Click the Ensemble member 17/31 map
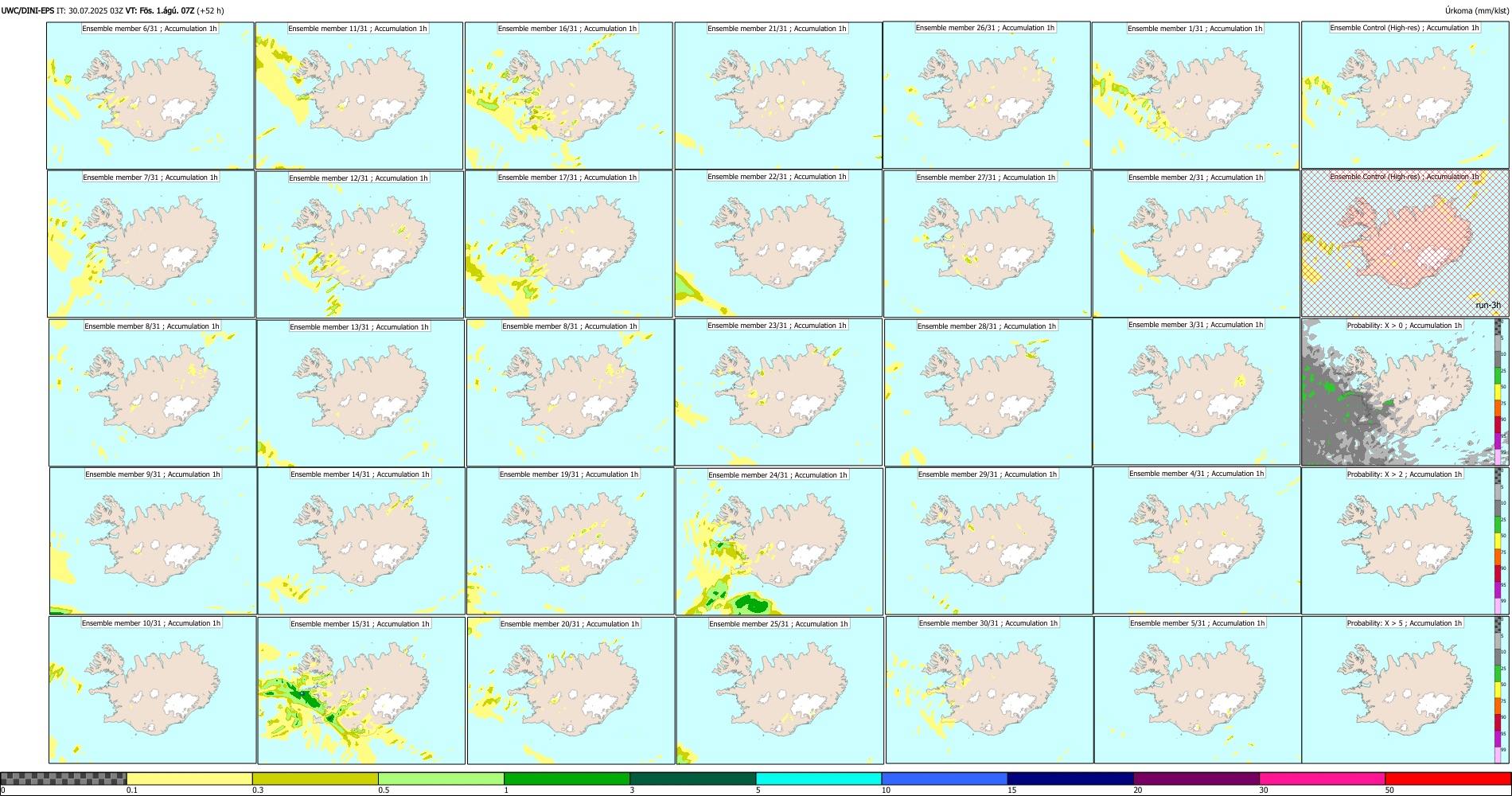 [569, 244]
